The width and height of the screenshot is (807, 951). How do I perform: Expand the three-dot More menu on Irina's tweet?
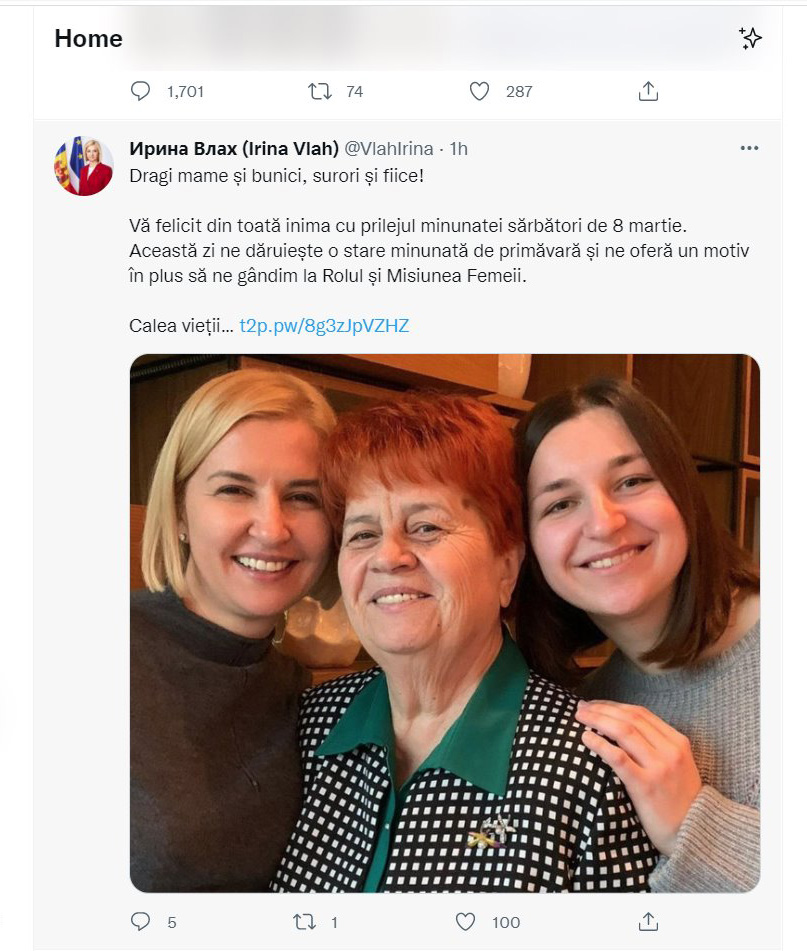tap(749, 149)
